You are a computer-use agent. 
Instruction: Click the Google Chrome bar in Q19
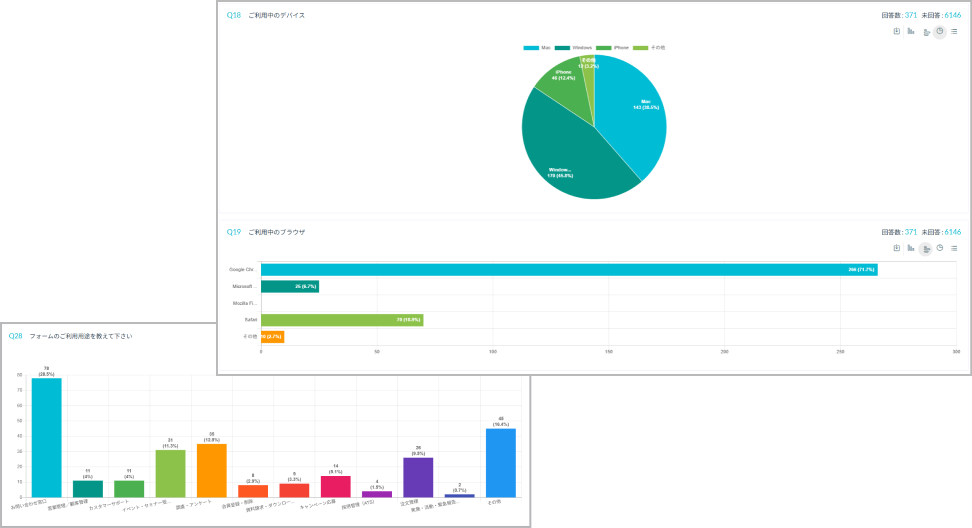click(x=568, y=269)
